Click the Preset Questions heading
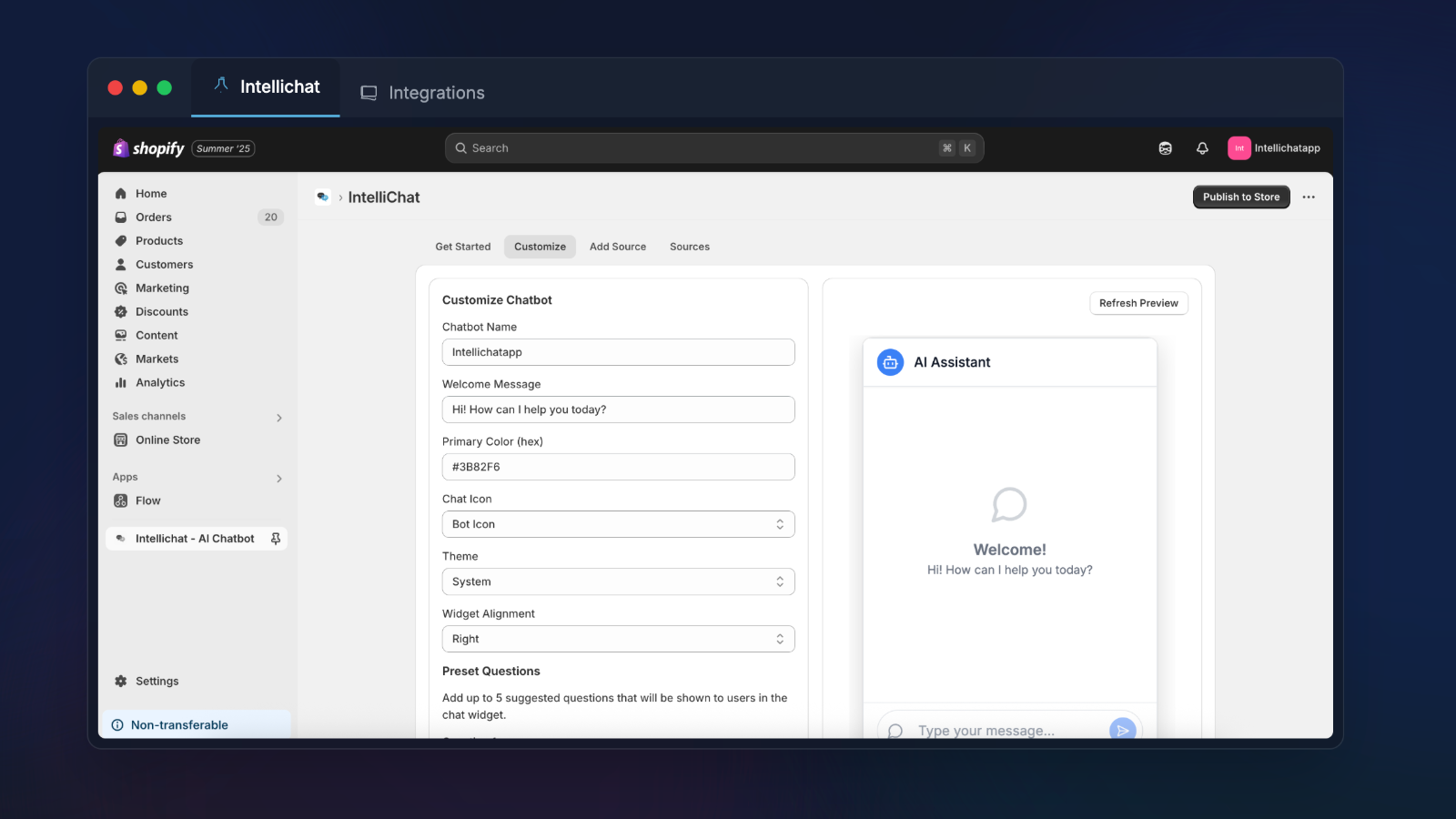 pyautogui.click(x=491, y=672)
